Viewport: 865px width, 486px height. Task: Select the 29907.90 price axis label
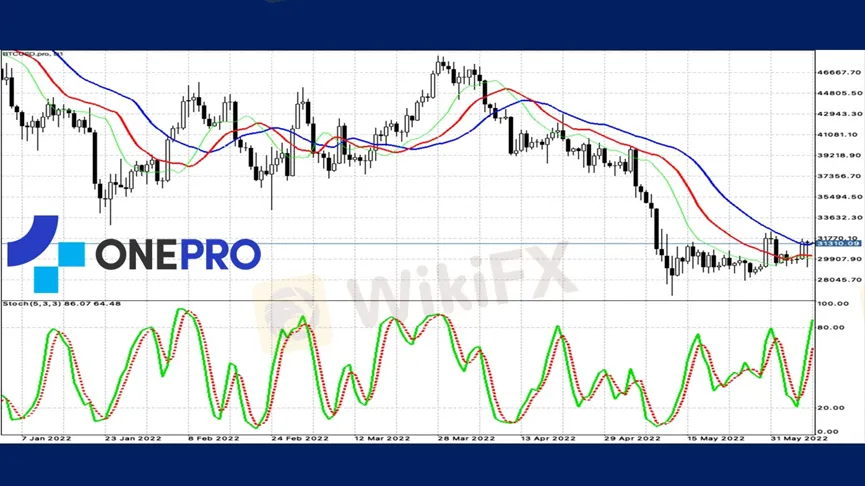pyautogui.click(x=839, y=259)
